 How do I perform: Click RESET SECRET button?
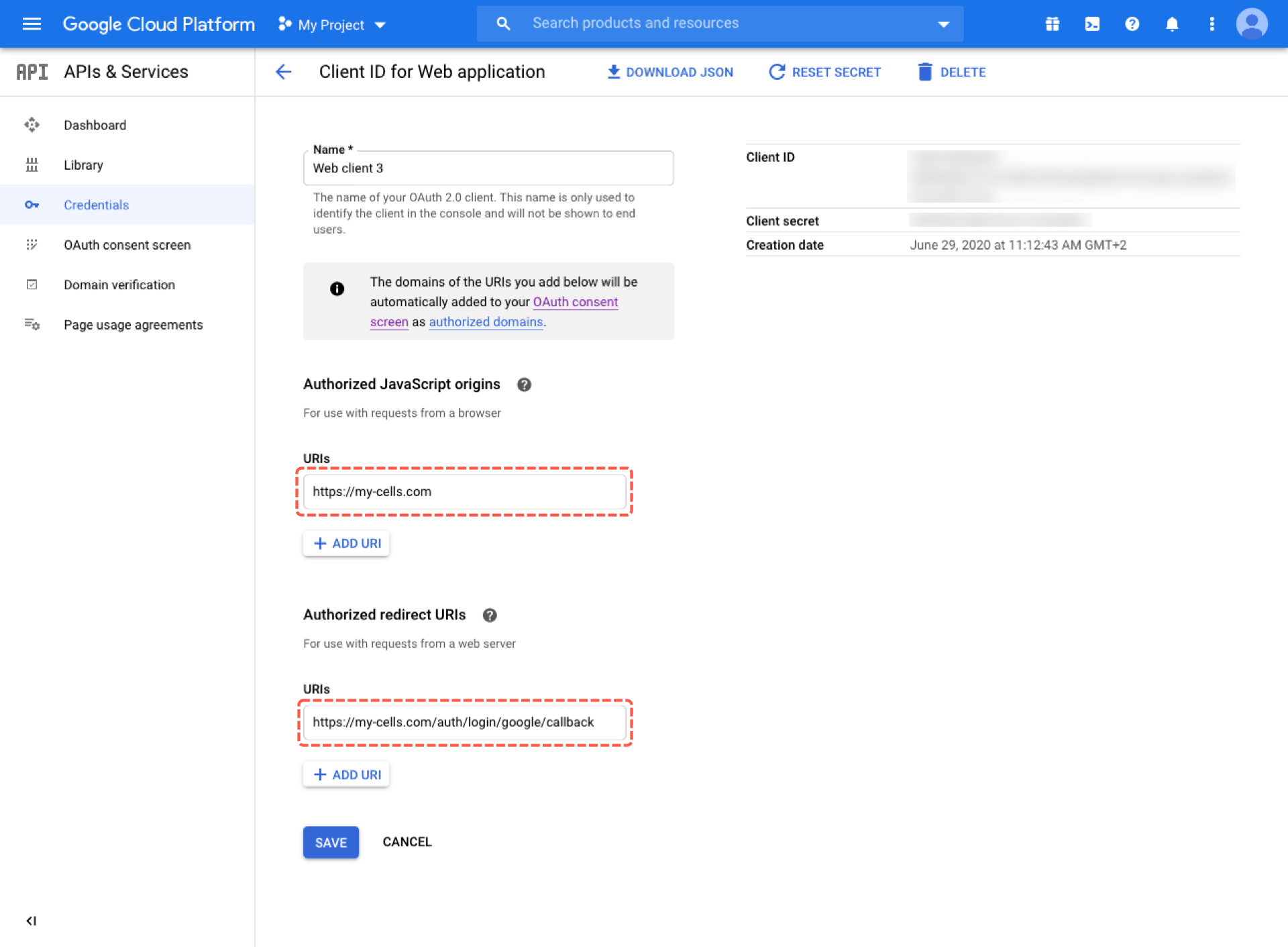click(824, 72)
